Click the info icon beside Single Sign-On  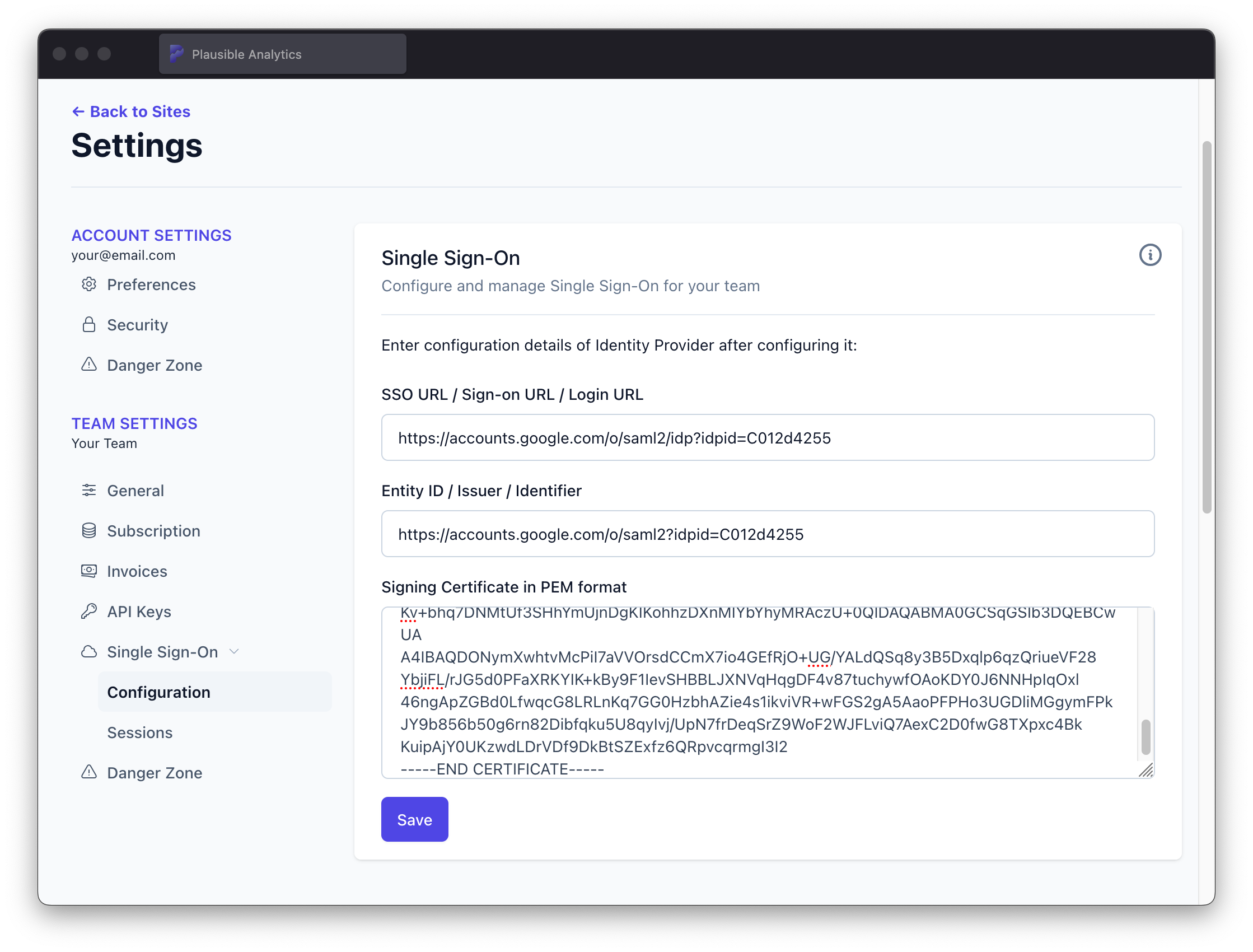(x=1149, y=255)
